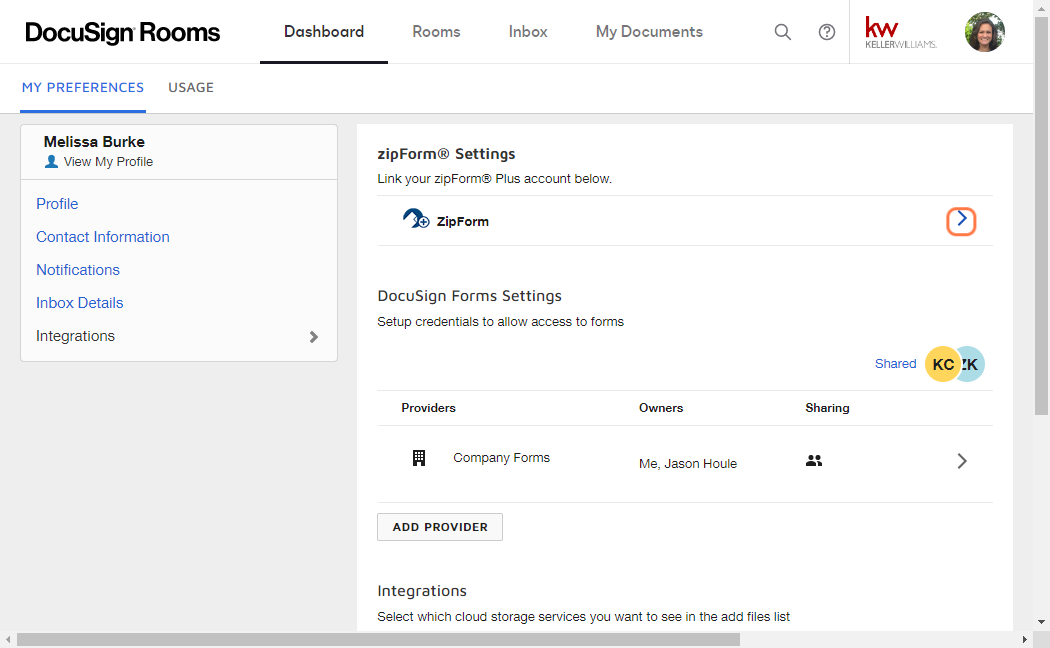Click the Providers column header
The image size is (1050, 648).
(429, 408)
